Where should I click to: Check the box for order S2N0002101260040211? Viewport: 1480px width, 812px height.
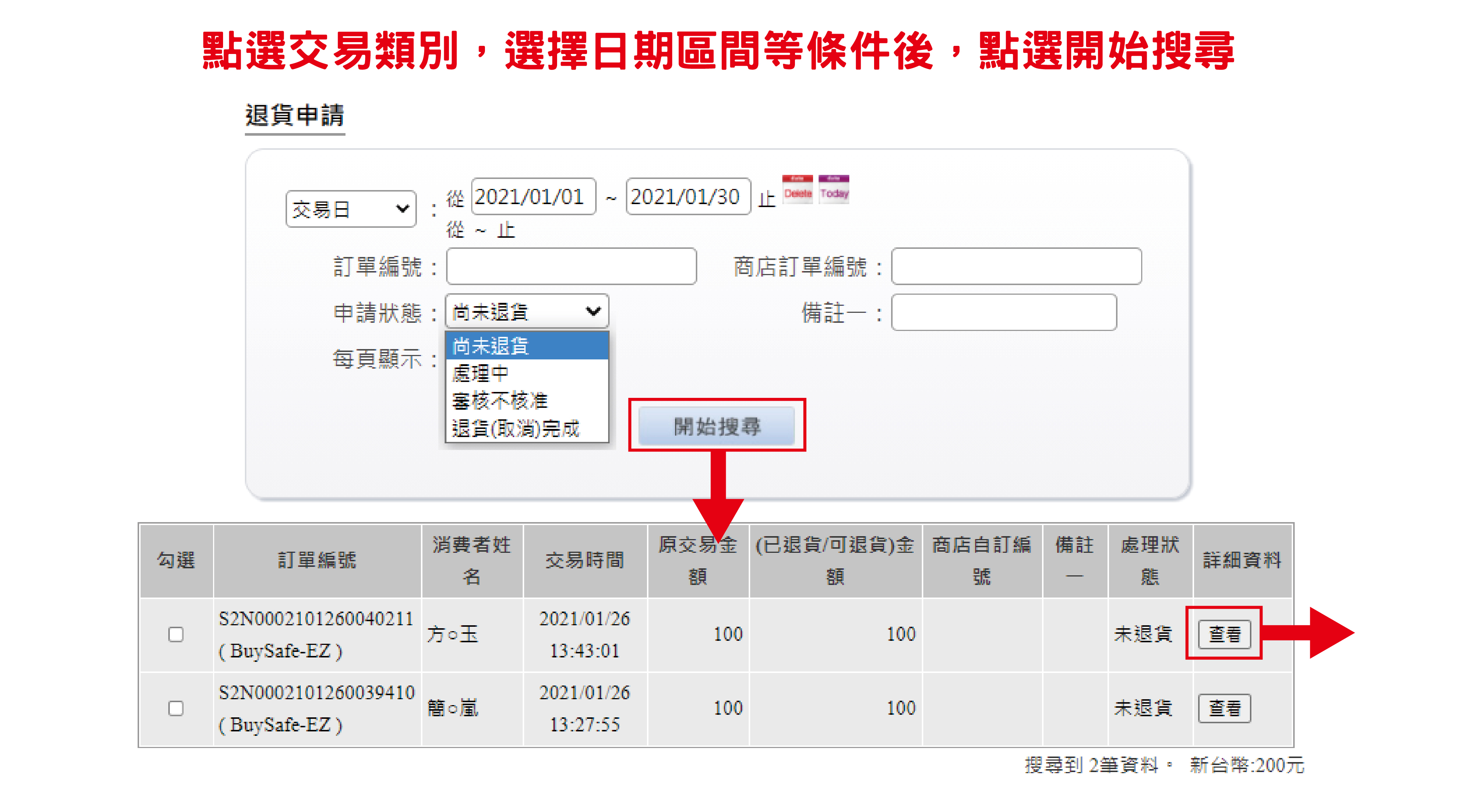point(176,634)
